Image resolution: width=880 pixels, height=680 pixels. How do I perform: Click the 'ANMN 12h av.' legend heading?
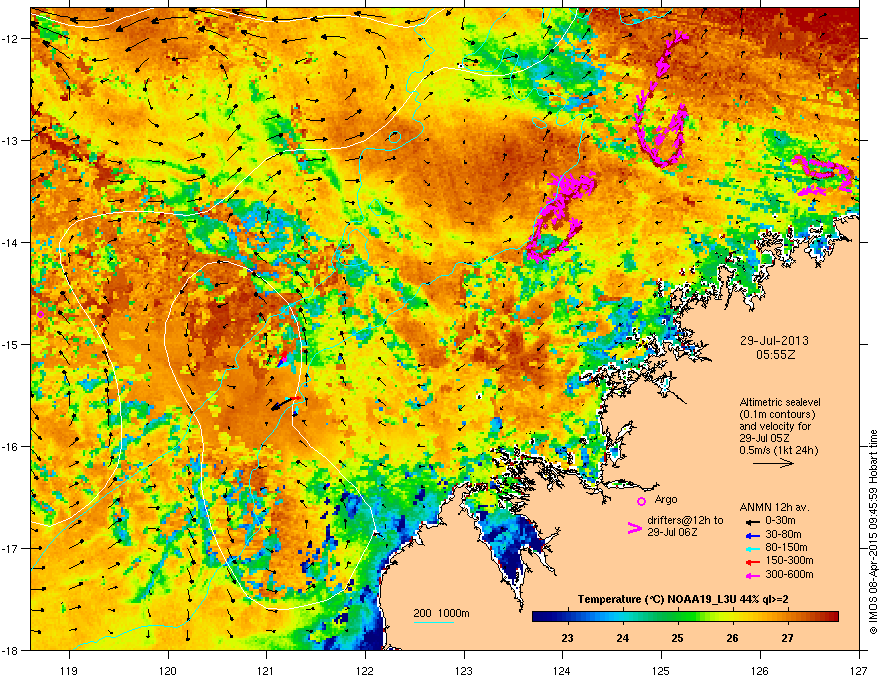774,507
